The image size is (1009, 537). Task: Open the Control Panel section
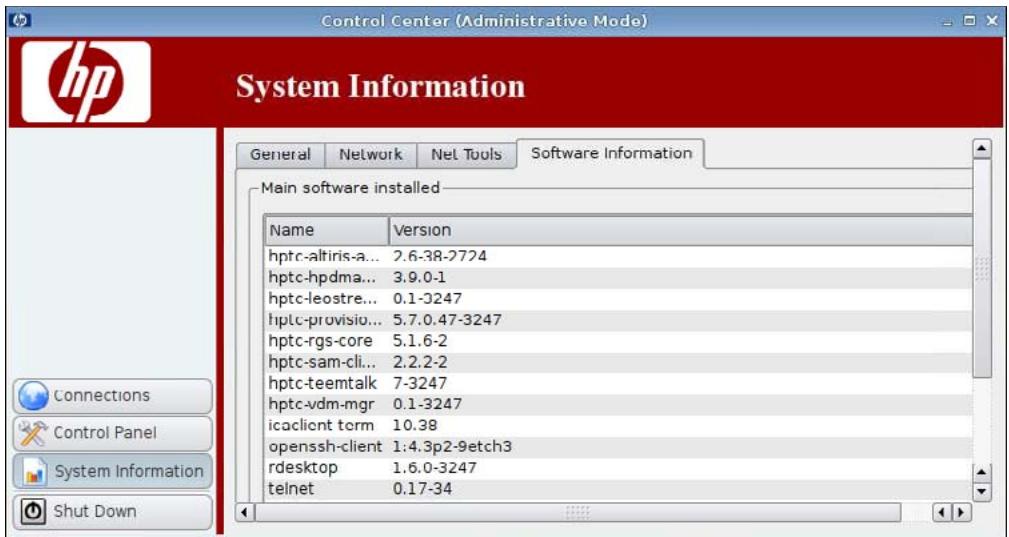click(113, 433)
